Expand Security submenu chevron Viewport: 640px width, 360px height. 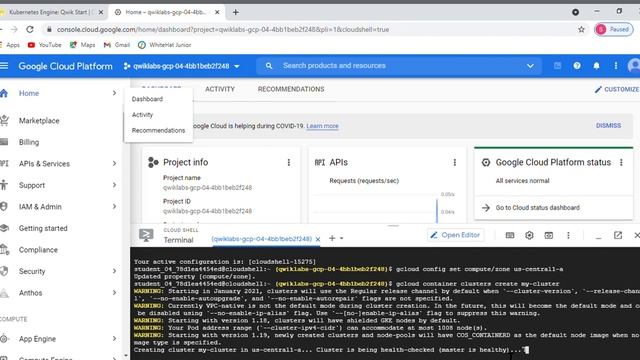pos(114,271)
